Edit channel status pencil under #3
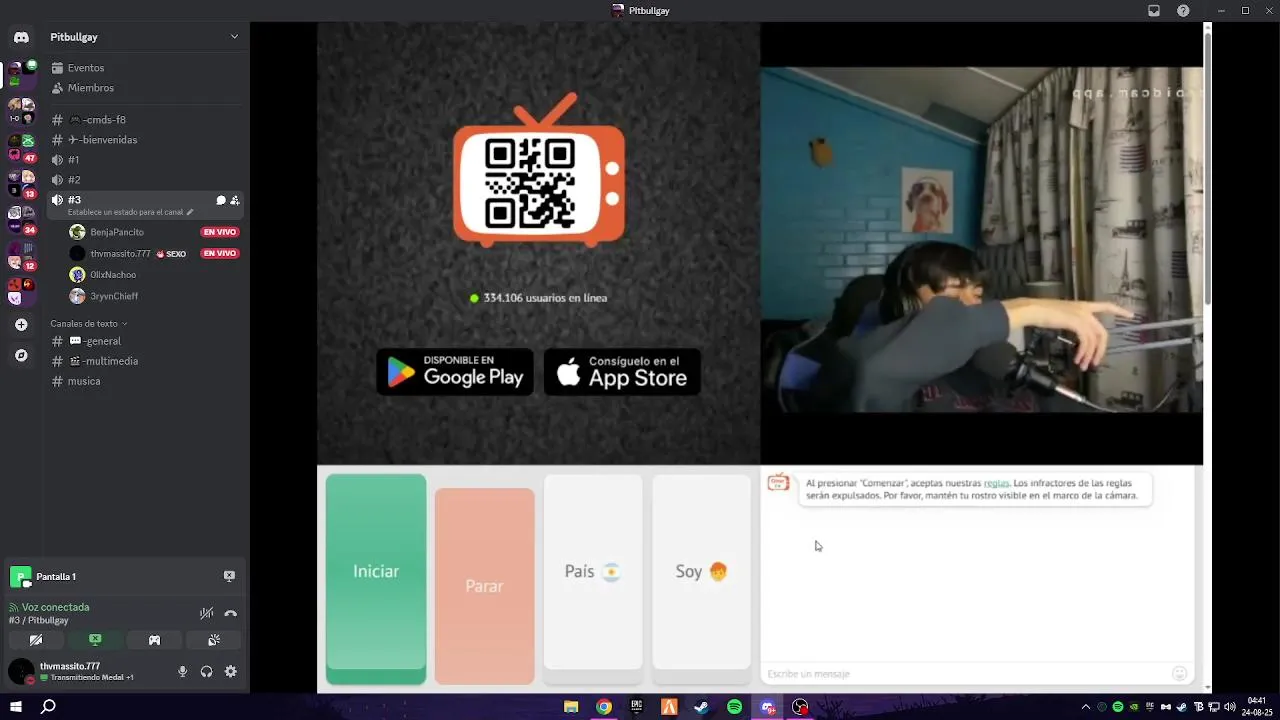The width and height of the screenshot is (1280, 720). (190, 212)
